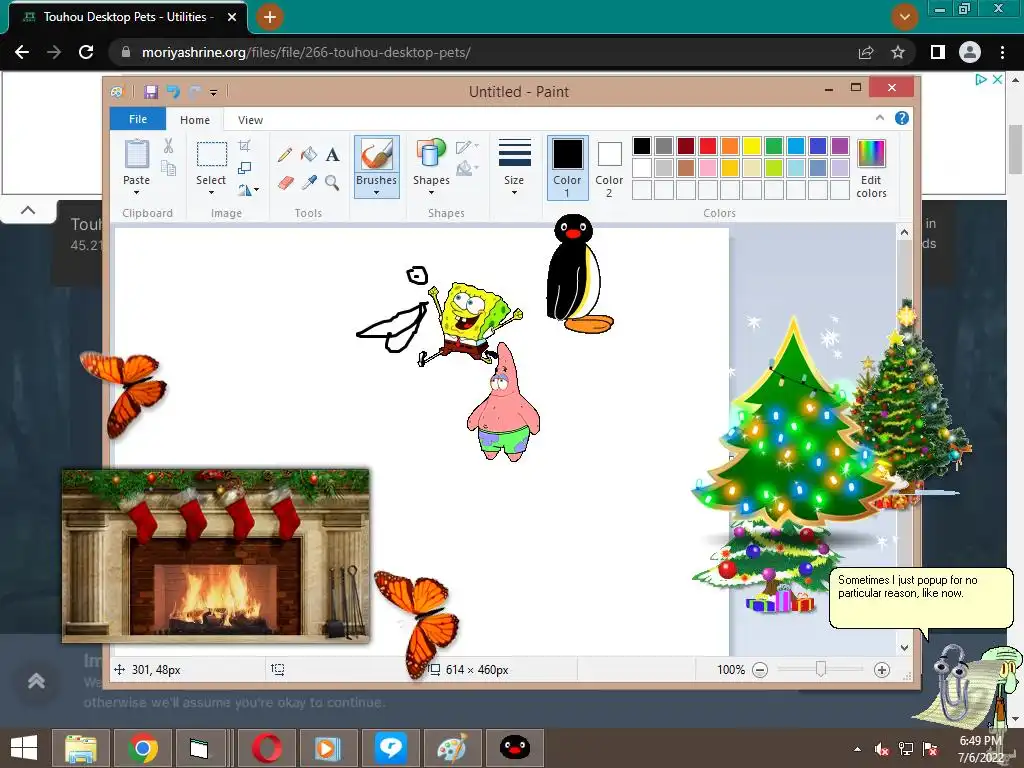The height and width of the screenshot is (768, 1024).
Task: Click the Brushes tool icon
Action: (x=377, y=155)
